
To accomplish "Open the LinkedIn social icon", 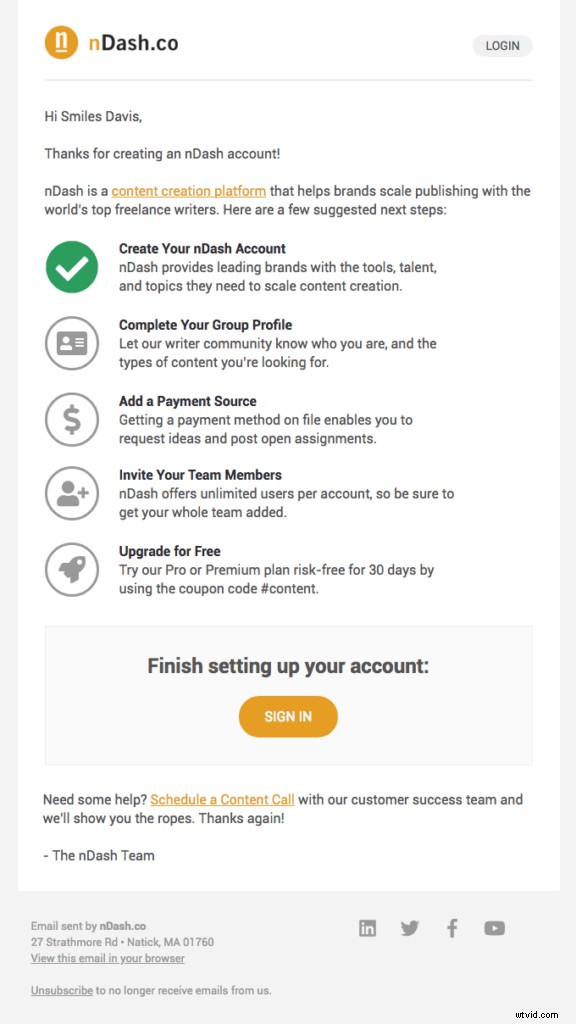I will [x=367, y=928].
